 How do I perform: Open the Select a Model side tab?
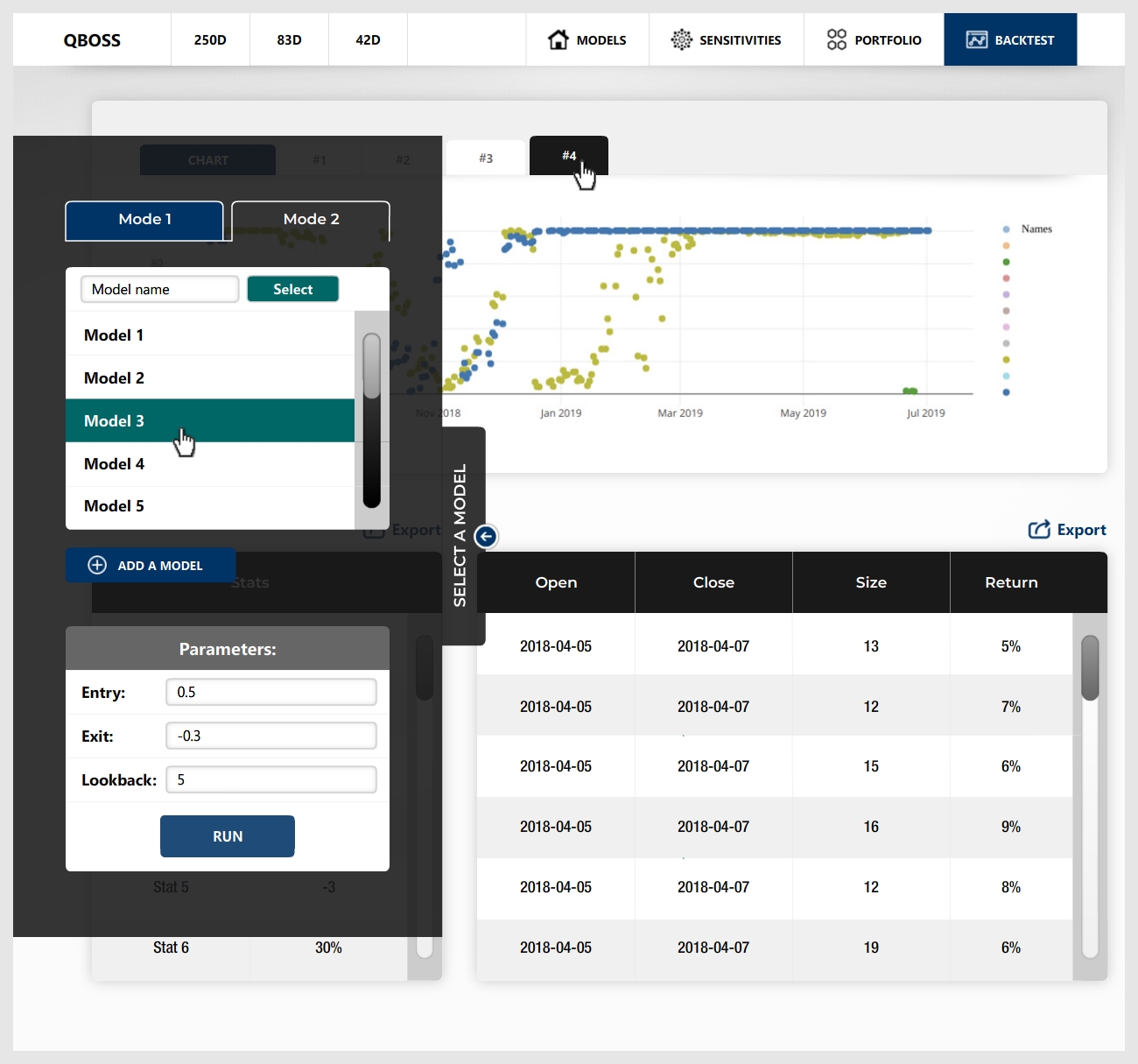pyautogui.click(x=460, y=536)
